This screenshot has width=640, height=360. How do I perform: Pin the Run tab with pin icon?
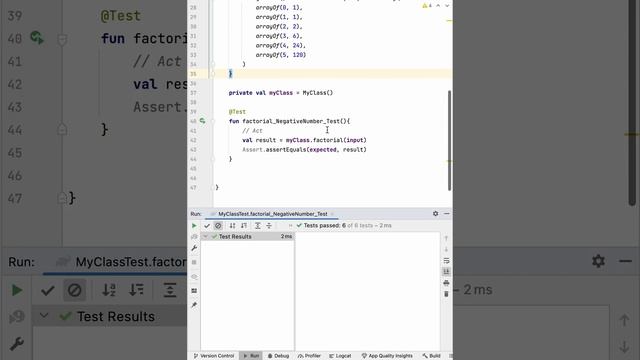(194, 305)
